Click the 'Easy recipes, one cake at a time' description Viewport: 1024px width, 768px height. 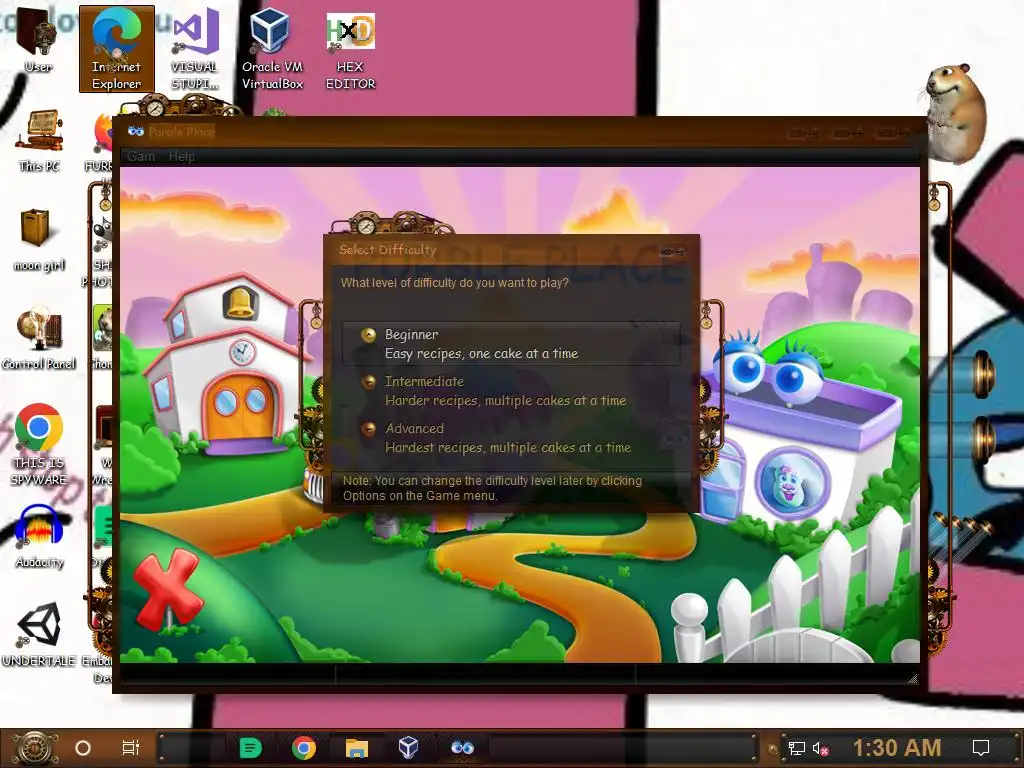[x=481, y=354]
